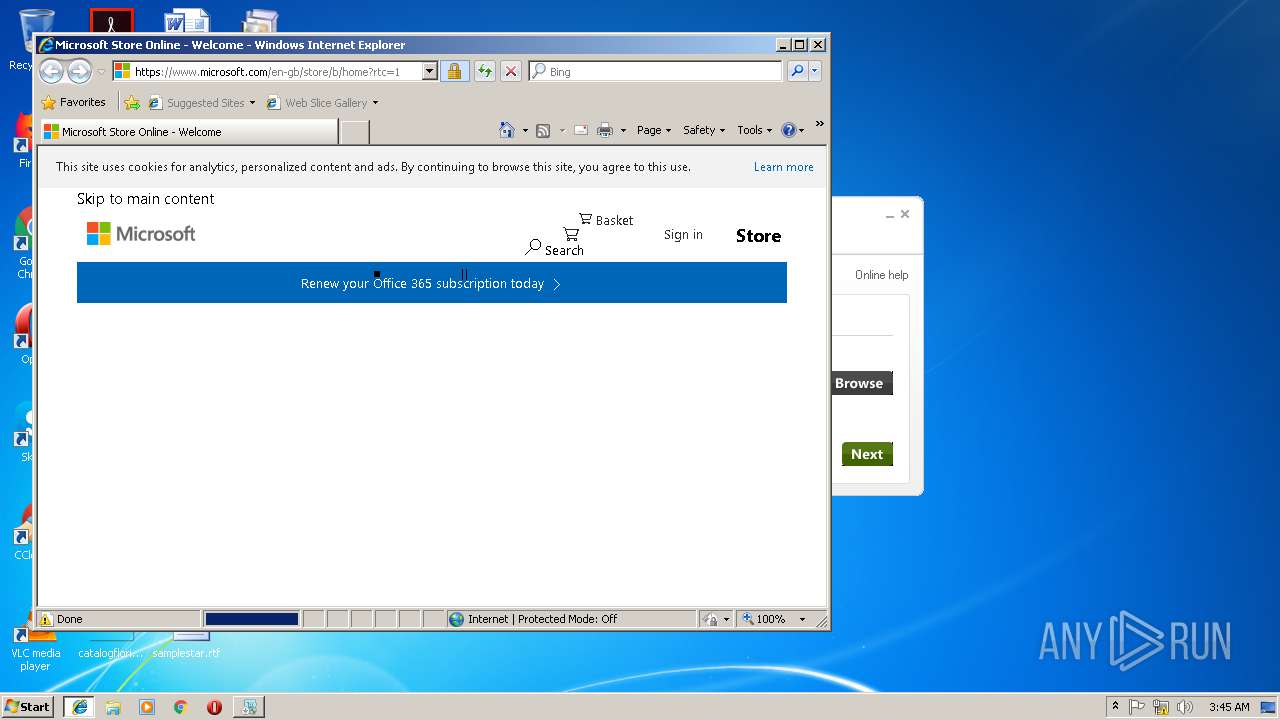This screenshot has width=1280, height=720.
Task: Open Chrome from the taskbar
Action: tap(181, 706)
